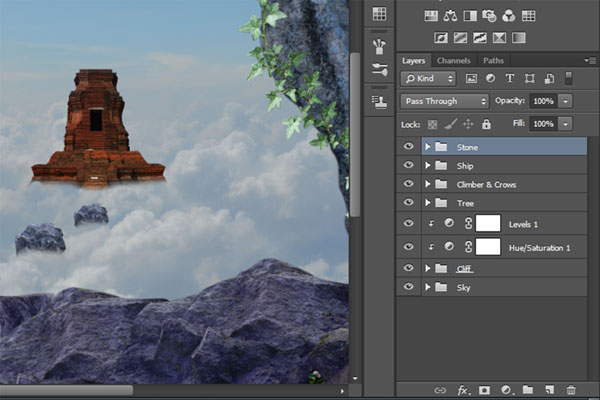Hide the Levels 1 adjustment layer
The height and width of the screenshot is (400, 600).
click(x=408, y=223)
